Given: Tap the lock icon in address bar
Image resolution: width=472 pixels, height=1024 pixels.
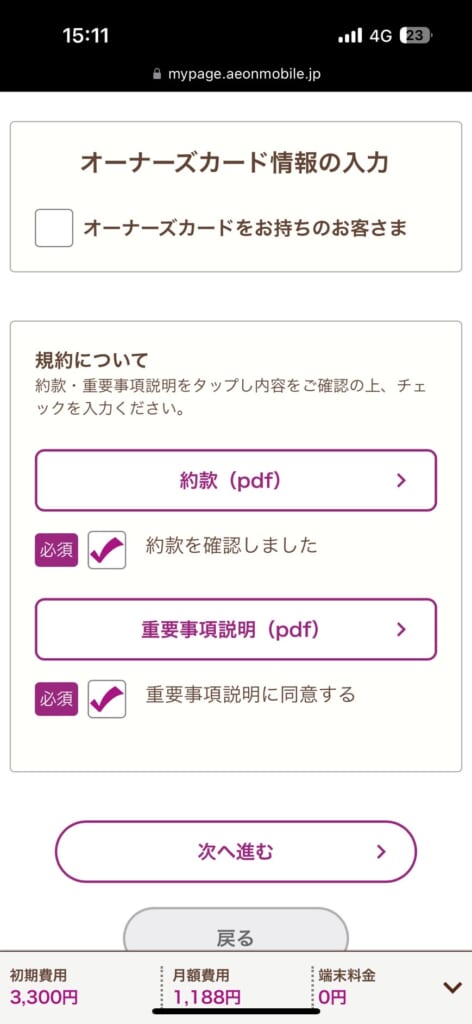Looking at the screenshot, I should (x=157, y=74).
